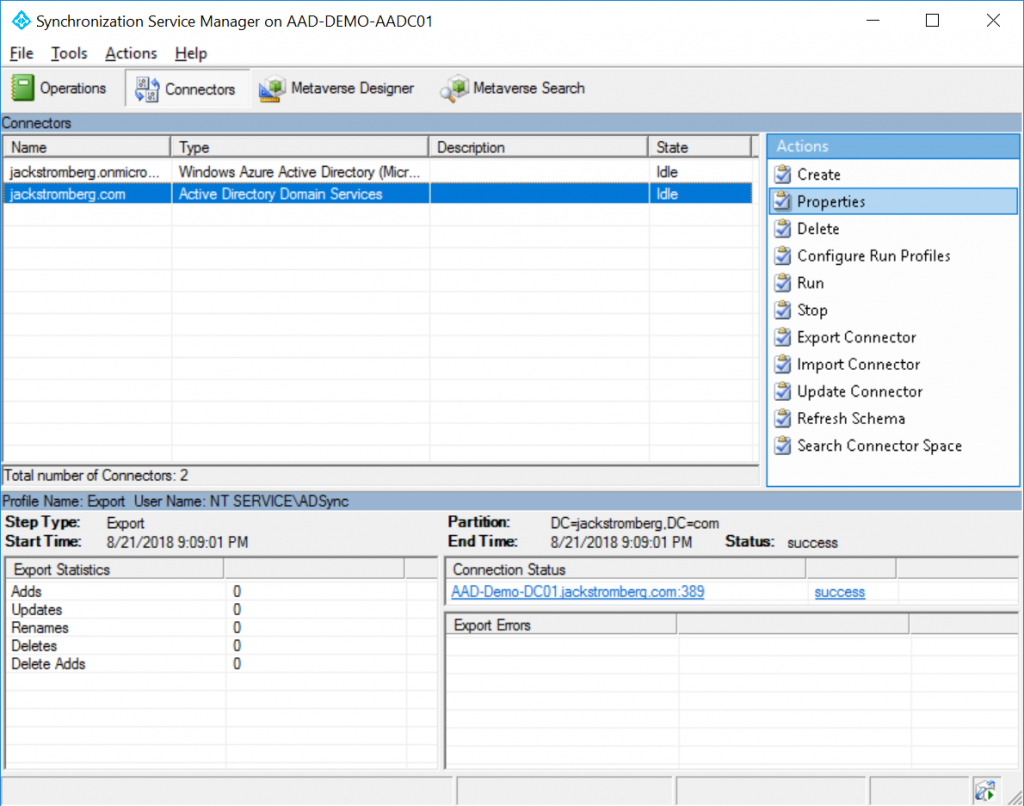Click the Delete Adds statistics row
The image size is (1024, 806).
[221, 664]
